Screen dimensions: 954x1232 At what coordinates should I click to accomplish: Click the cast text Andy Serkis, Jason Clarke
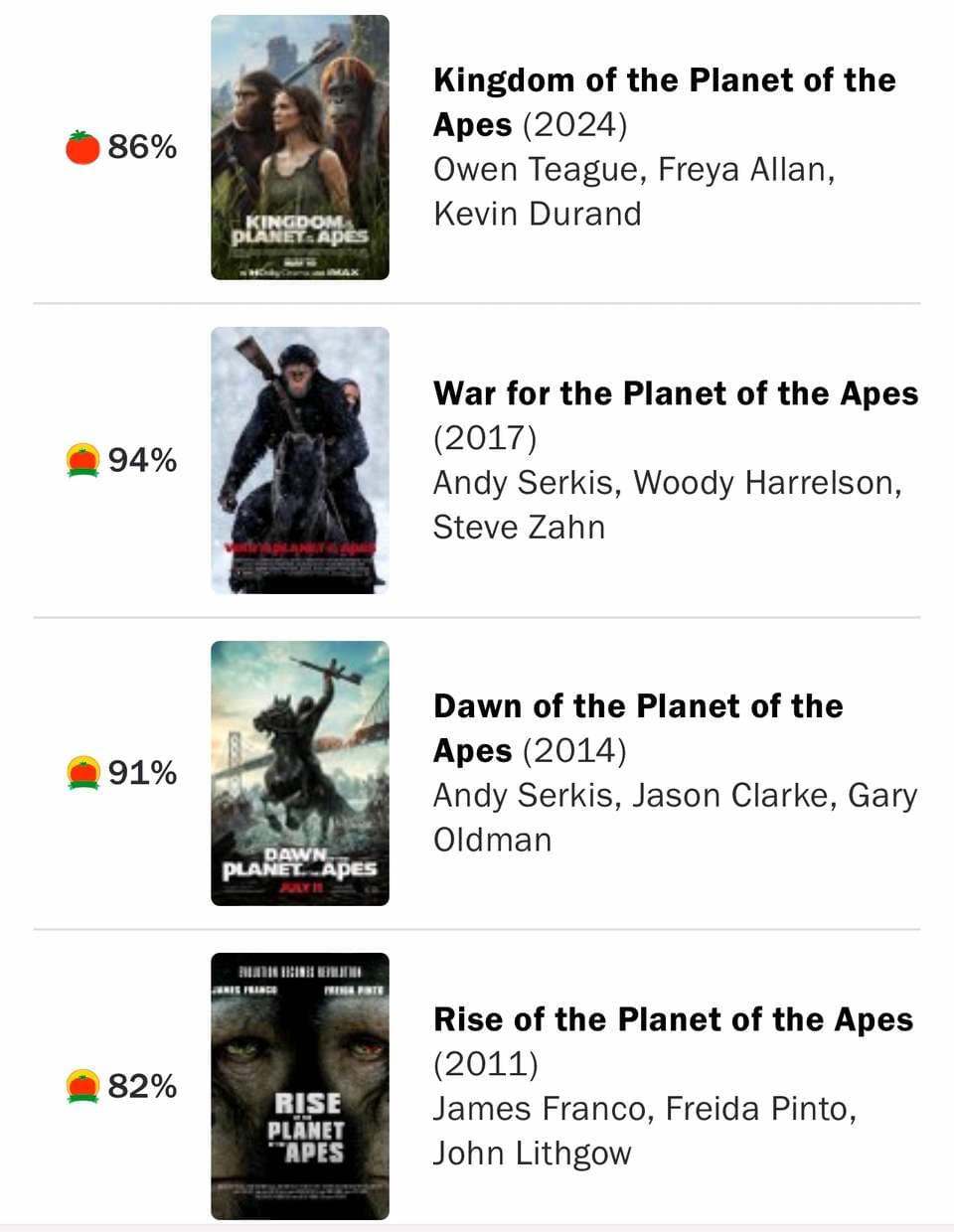point(635,796)
